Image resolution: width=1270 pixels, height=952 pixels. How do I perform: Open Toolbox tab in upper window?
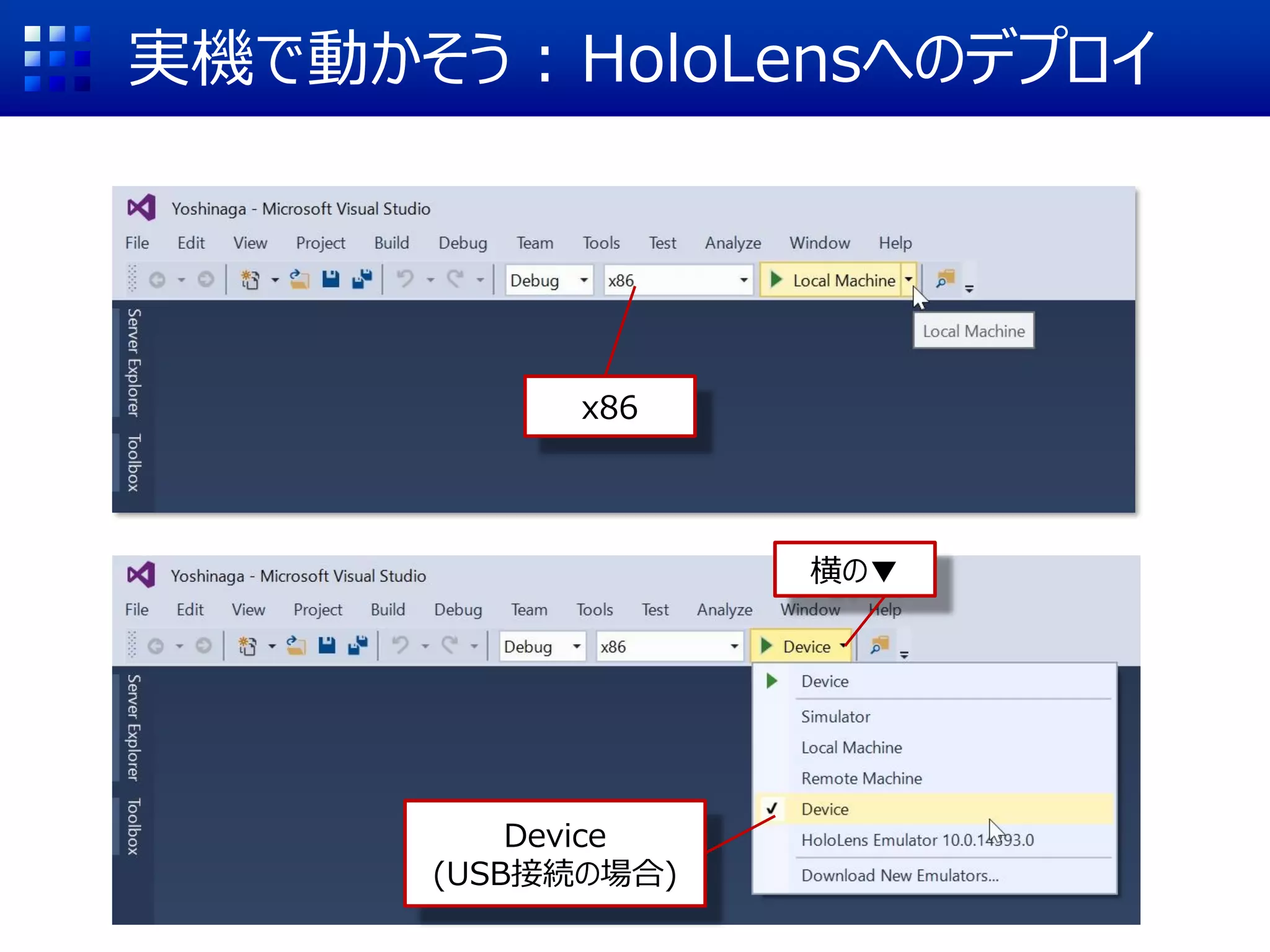(134, 462)
